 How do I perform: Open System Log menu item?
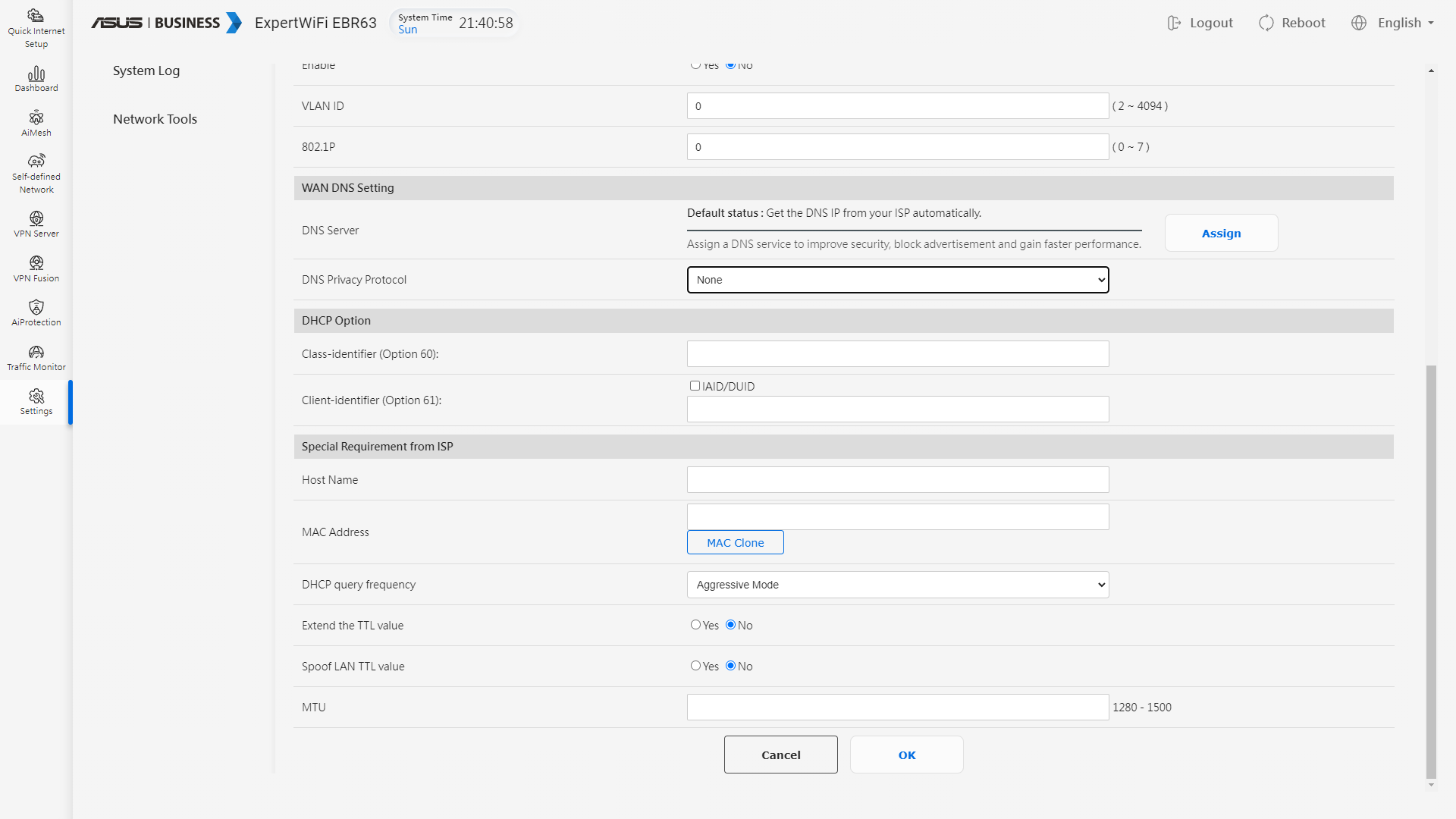146,71
